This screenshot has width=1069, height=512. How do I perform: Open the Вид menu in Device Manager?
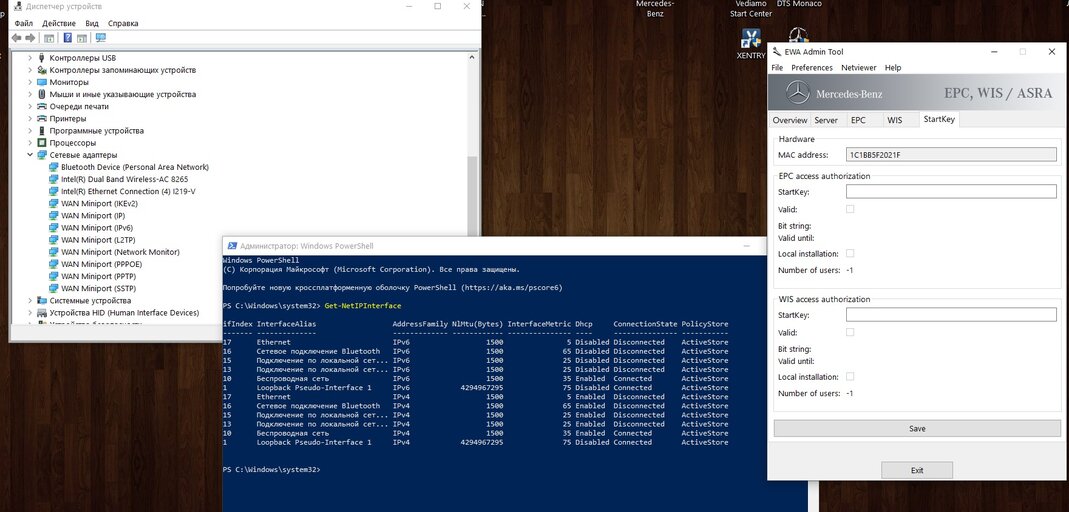point(92,23)
